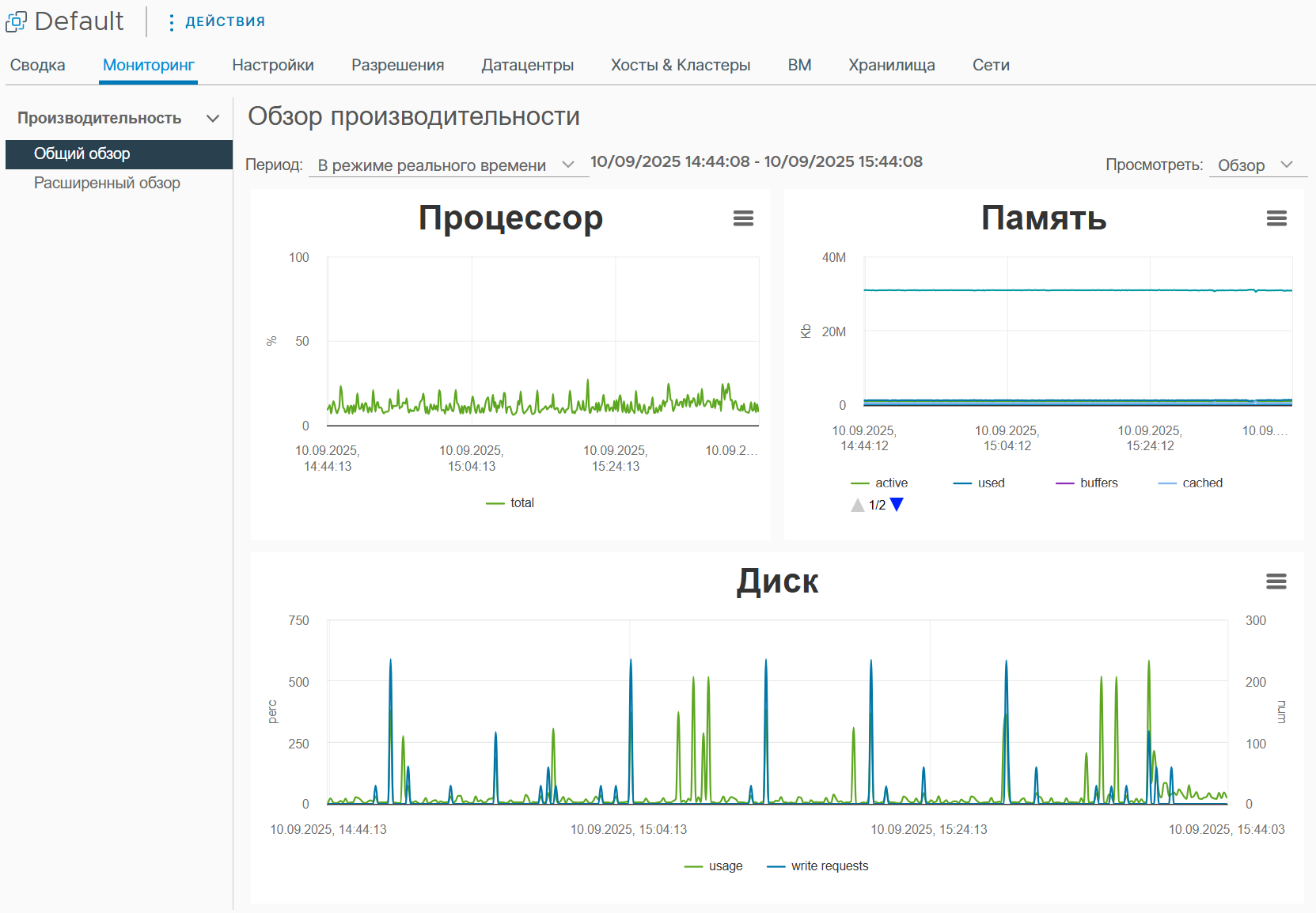Switch to the Датацентры tab
Image resolution: width=1316 pixels, height=913 pixels.
click(528, 65)
